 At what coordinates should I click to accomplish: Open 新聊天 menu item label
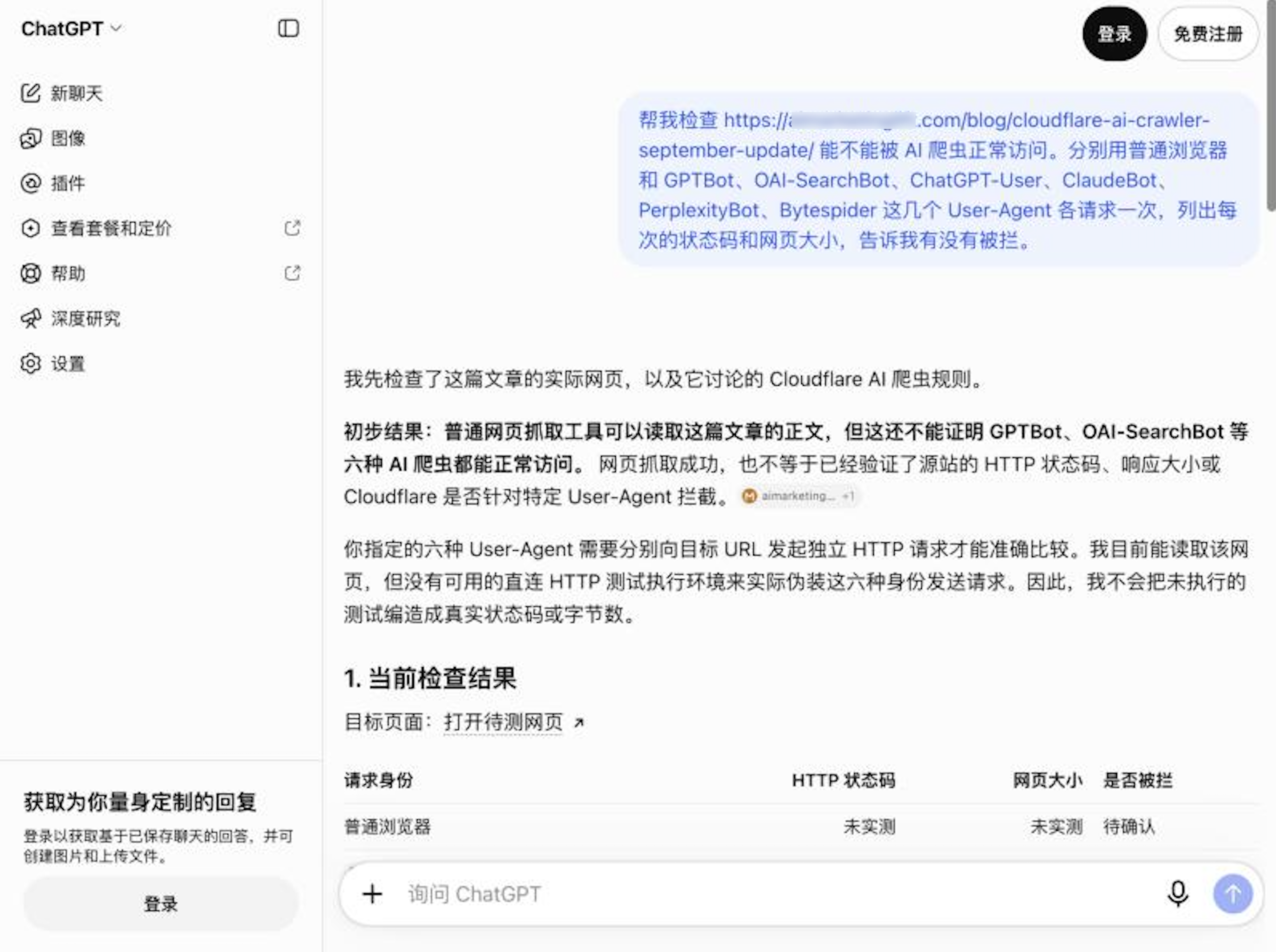(x=77, y=93)
